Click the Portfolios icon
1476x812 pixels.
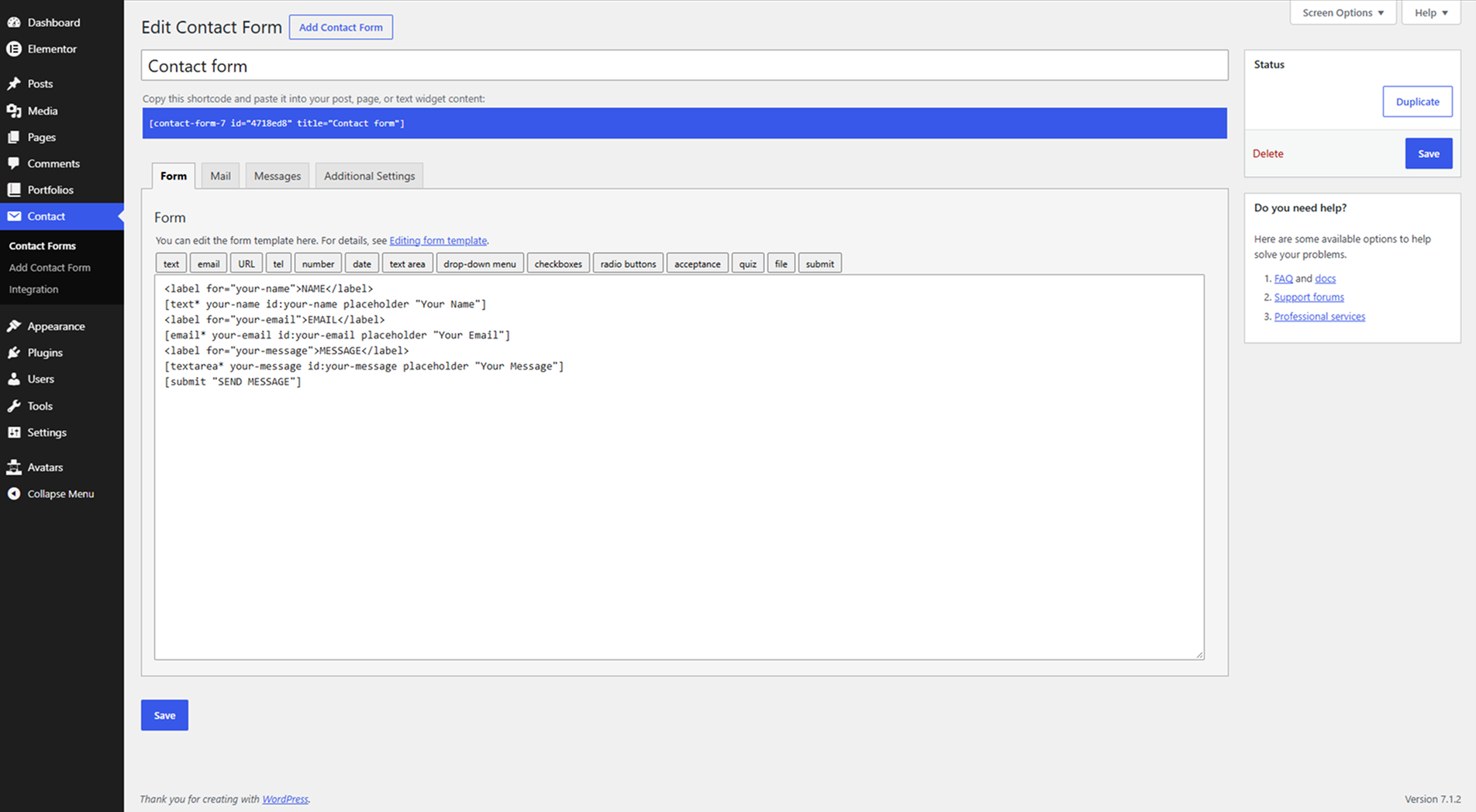click(x=14, y=190)
